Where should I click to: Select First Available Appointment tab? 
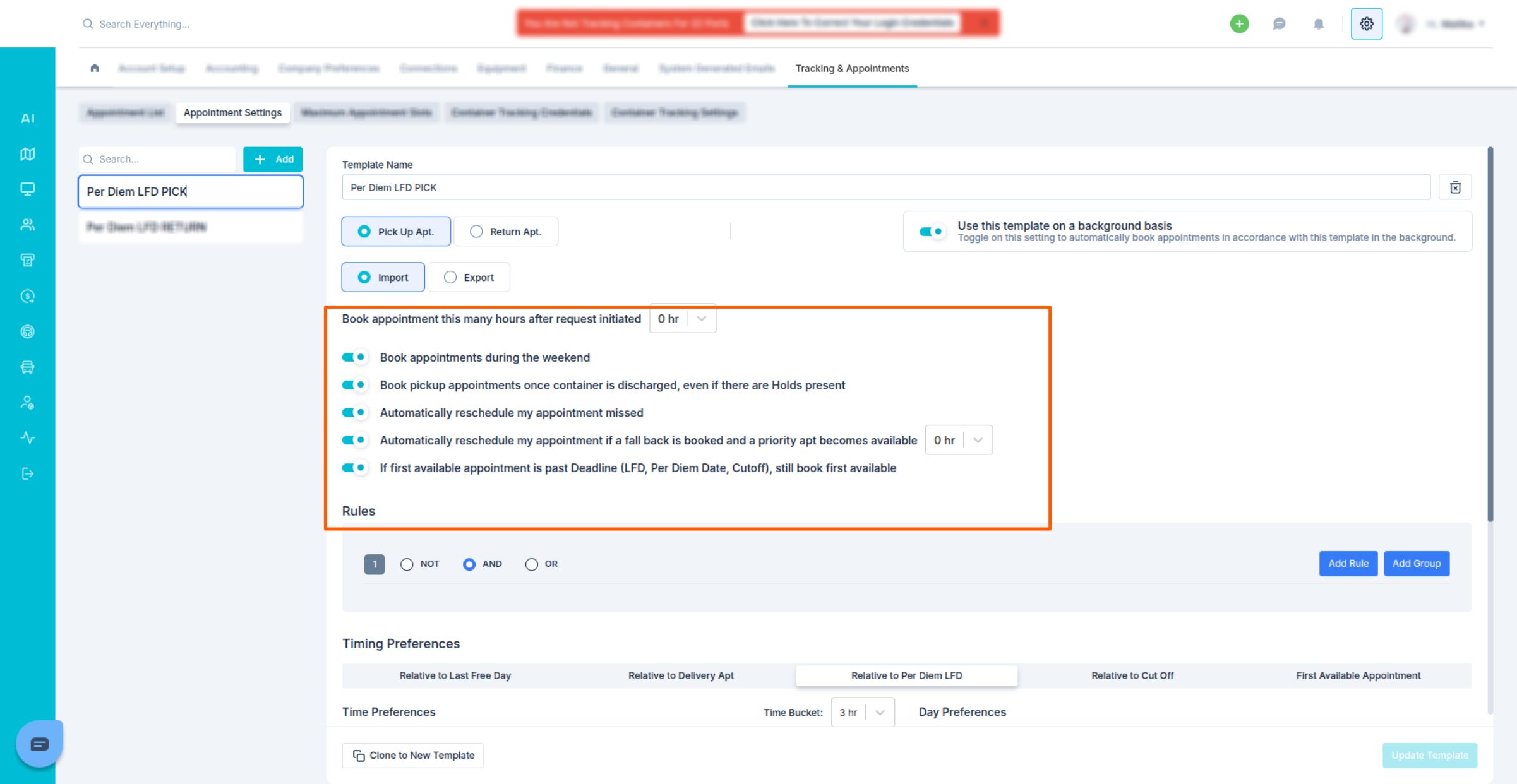(1358, 675)
